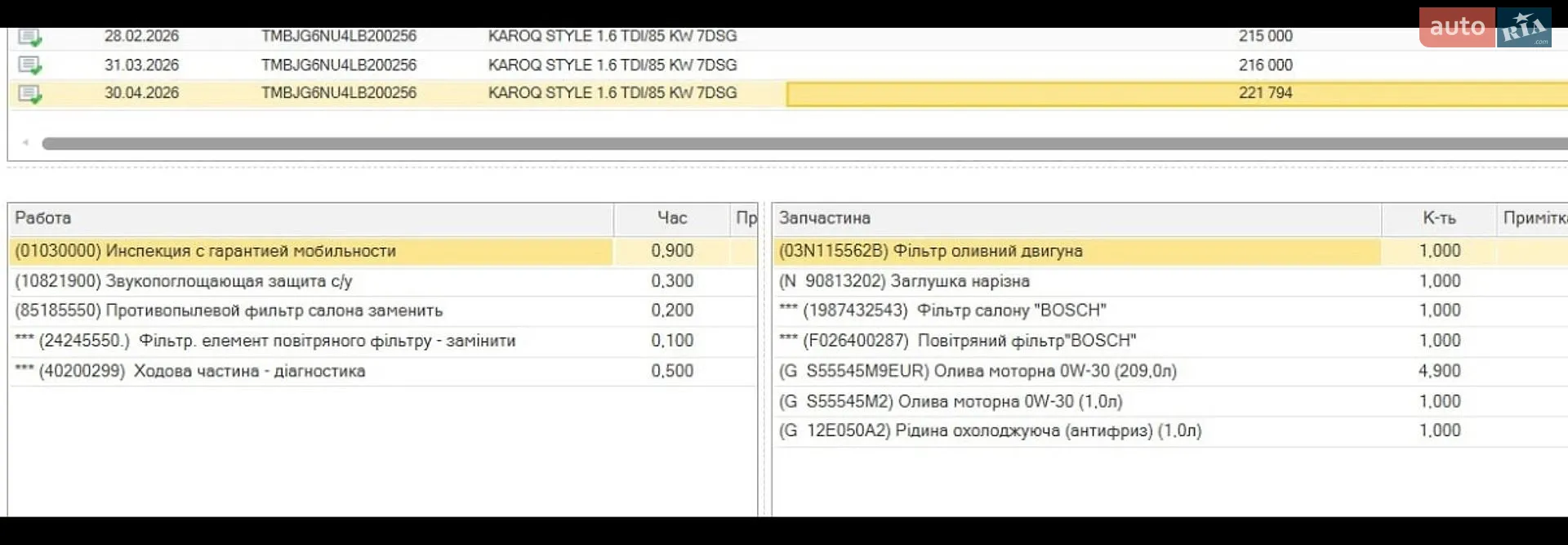Screen dimensions: 1568x545
Task: Select the 28.02.2026 date cell
Action: [x=141, y=36]
